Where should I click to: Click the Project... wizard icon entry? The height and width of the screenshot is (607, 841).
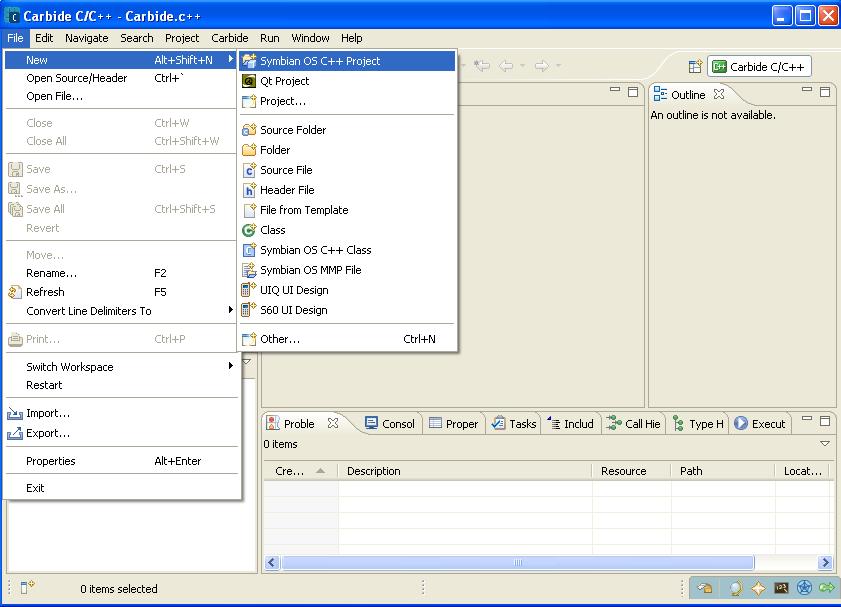347,101
